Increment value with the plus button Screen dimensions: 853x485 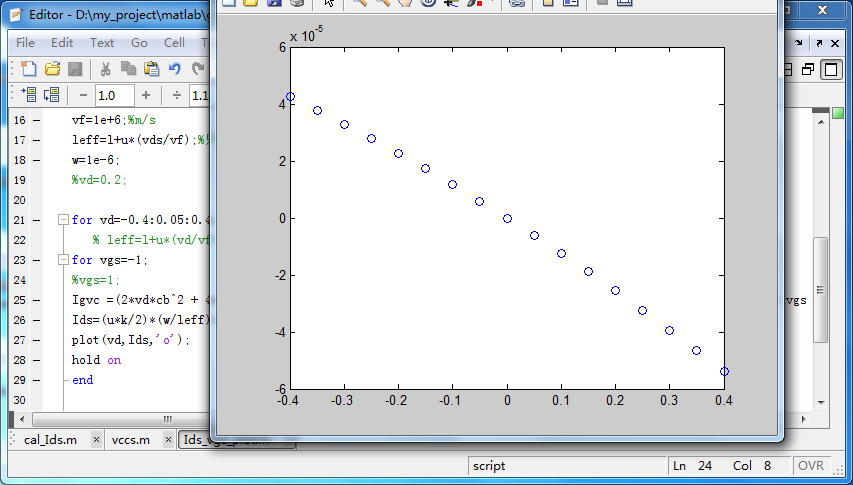(x=146, y=96)
